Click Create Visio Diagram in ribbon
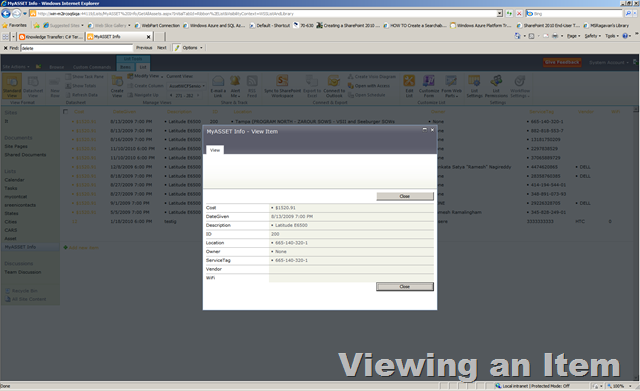This screenshot has height=391, width=640. pos(372,76)
